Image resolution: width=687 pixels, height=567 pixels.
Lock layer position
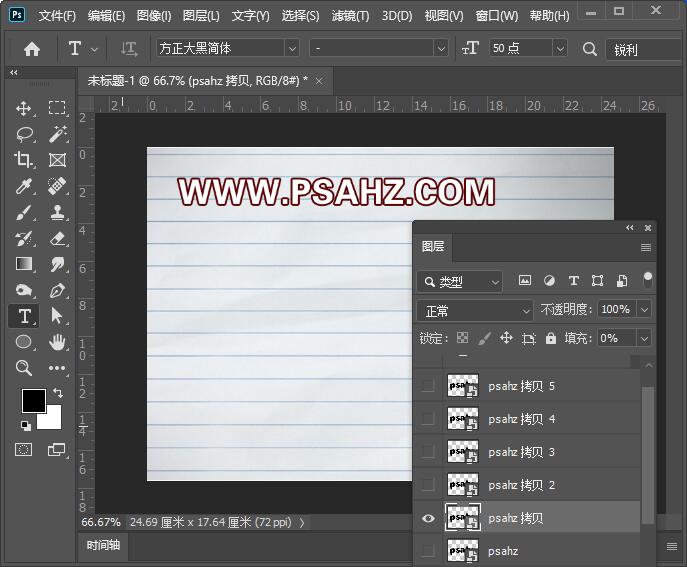(506, 338)
